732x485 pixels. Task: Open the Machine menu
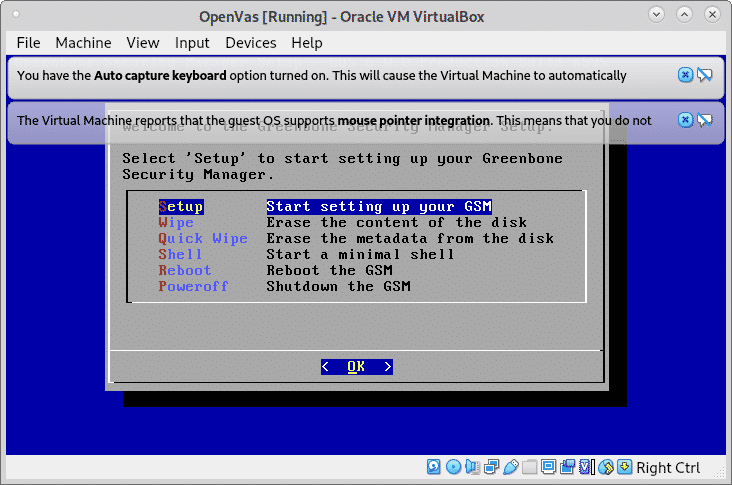point(83,42)
